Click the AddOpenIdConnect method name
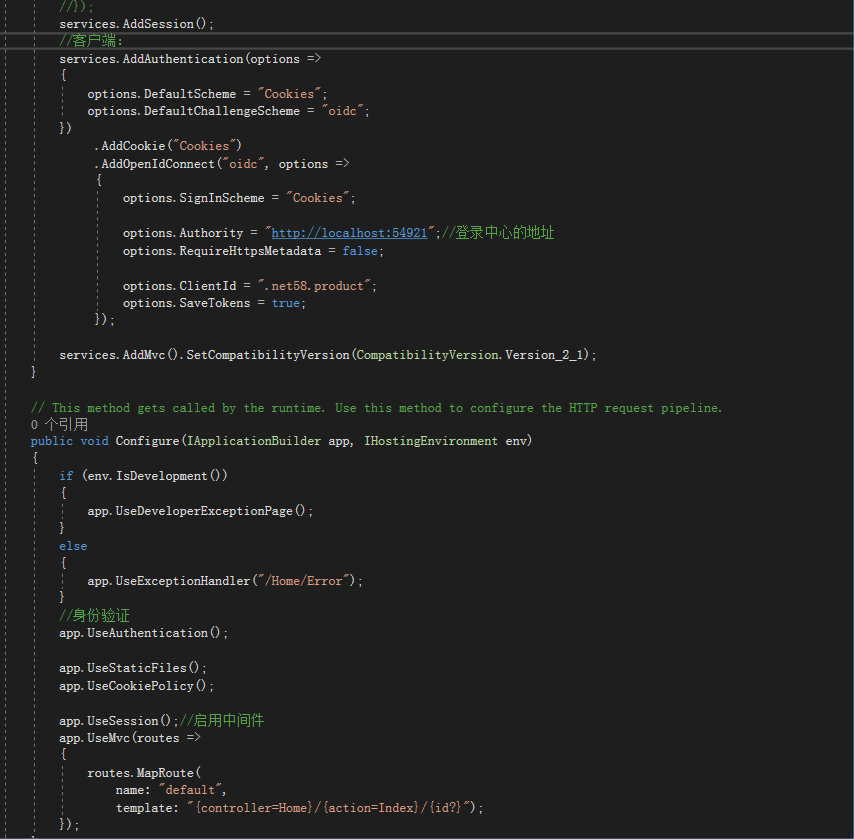The width and height of the screenshot is (854, 839). point(158,164)
